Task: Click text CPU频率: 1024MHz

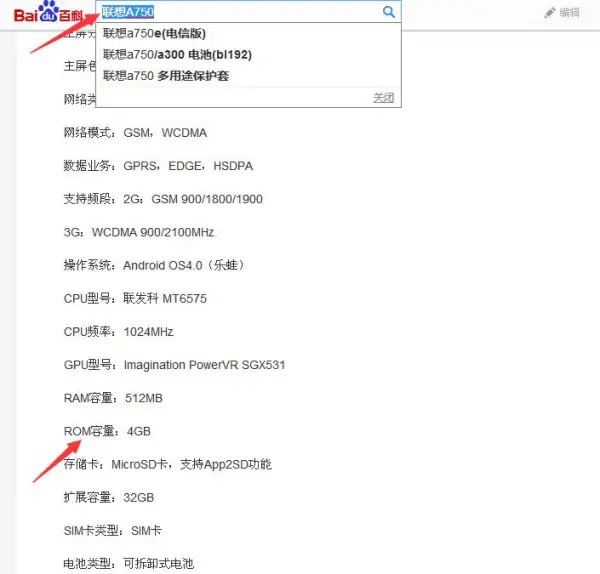Action: 119,332
